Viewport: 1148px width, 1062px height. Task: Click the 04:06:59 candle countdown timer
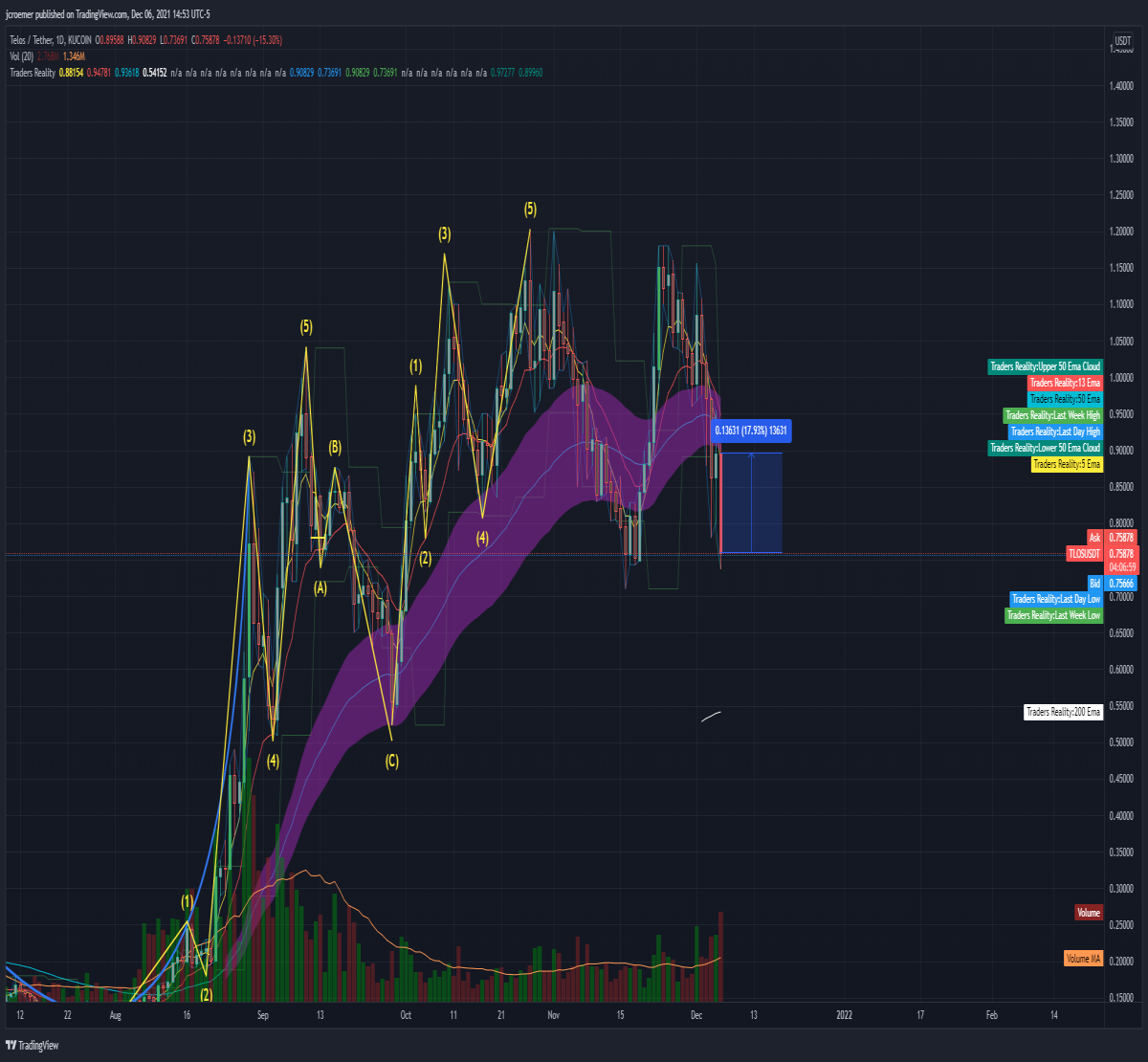coord(1121,566)
